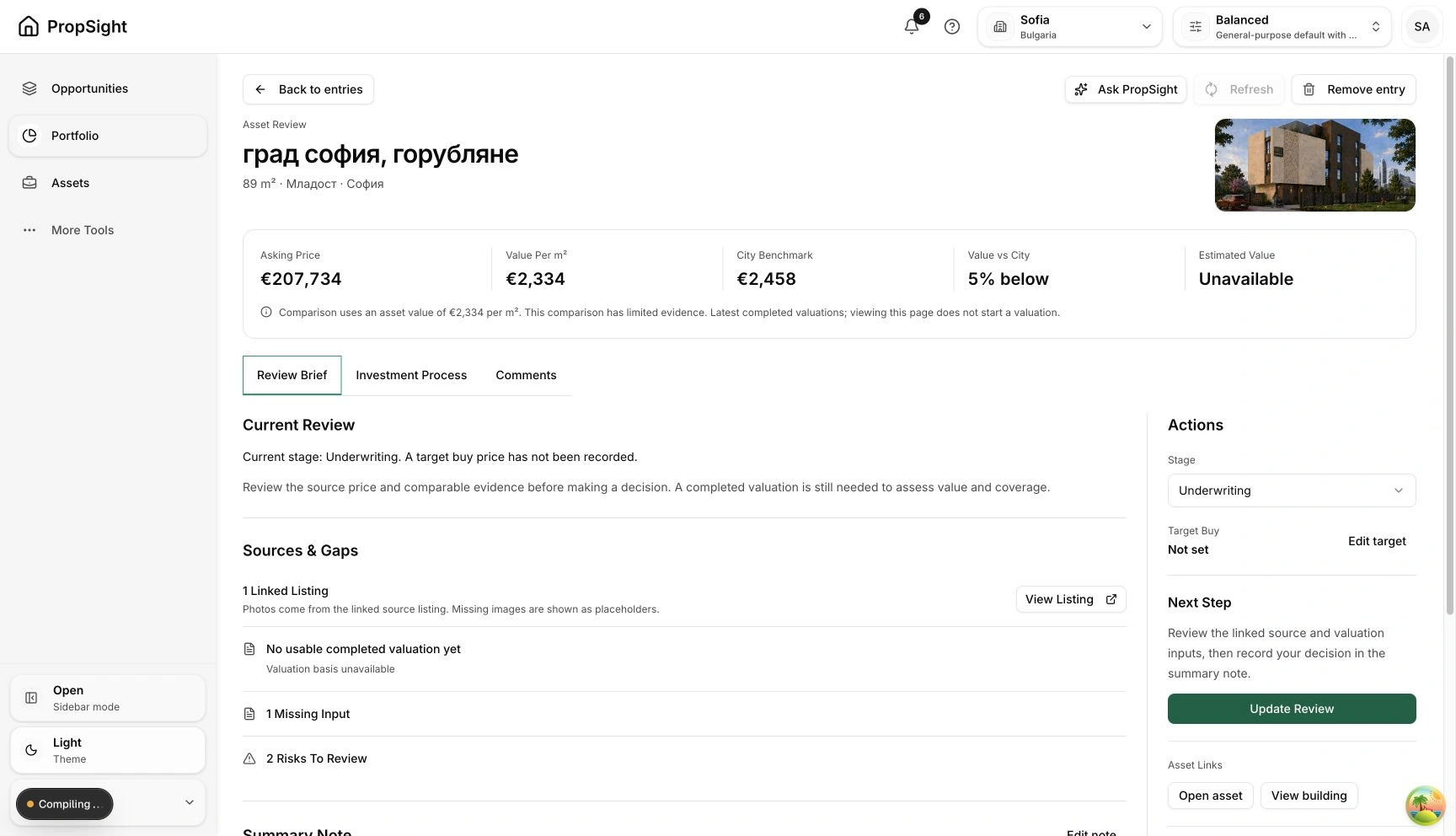Click the град софия, горубляне heading
Screen dimensions: 1456x836
coord(380,154)
